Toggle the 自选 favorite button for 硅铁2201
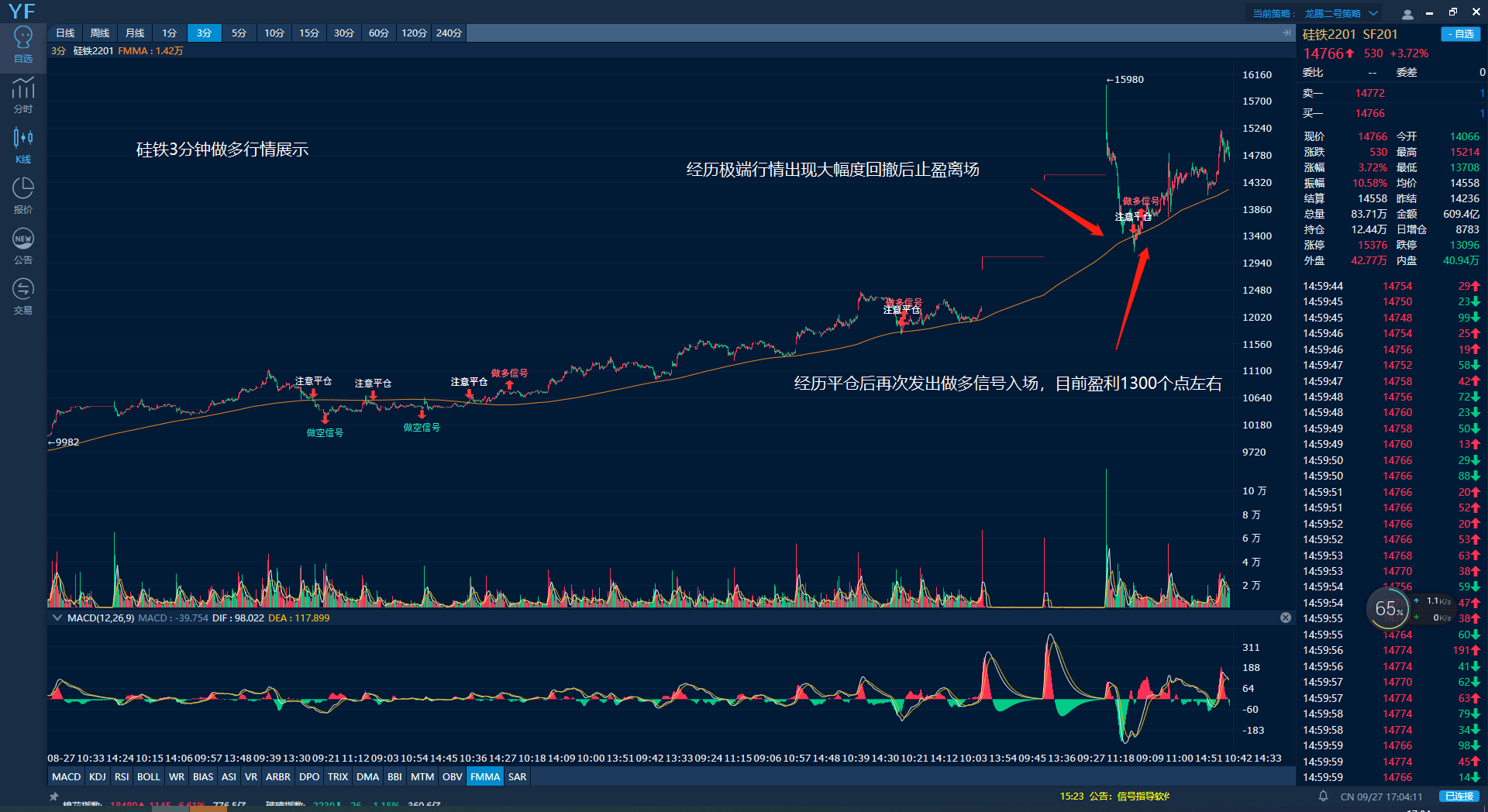This screenshot has height=812, width=1488. tap(1460, 34)
